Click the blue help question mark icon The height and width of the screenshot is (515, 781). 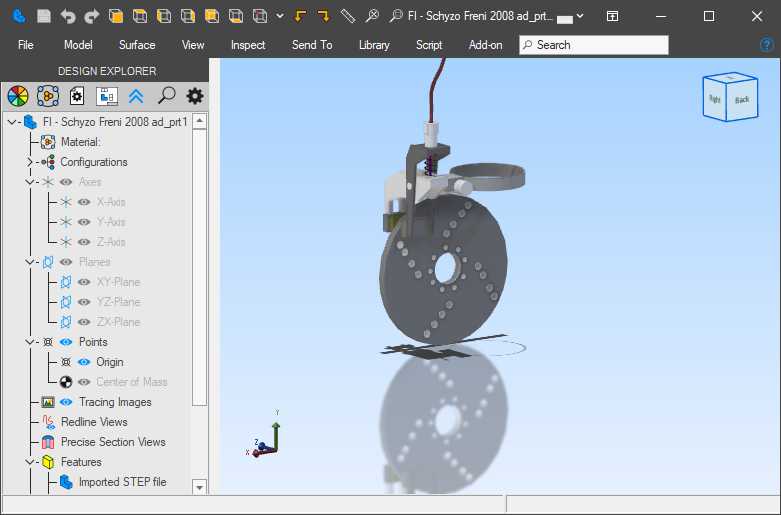(x=767, y=45)
